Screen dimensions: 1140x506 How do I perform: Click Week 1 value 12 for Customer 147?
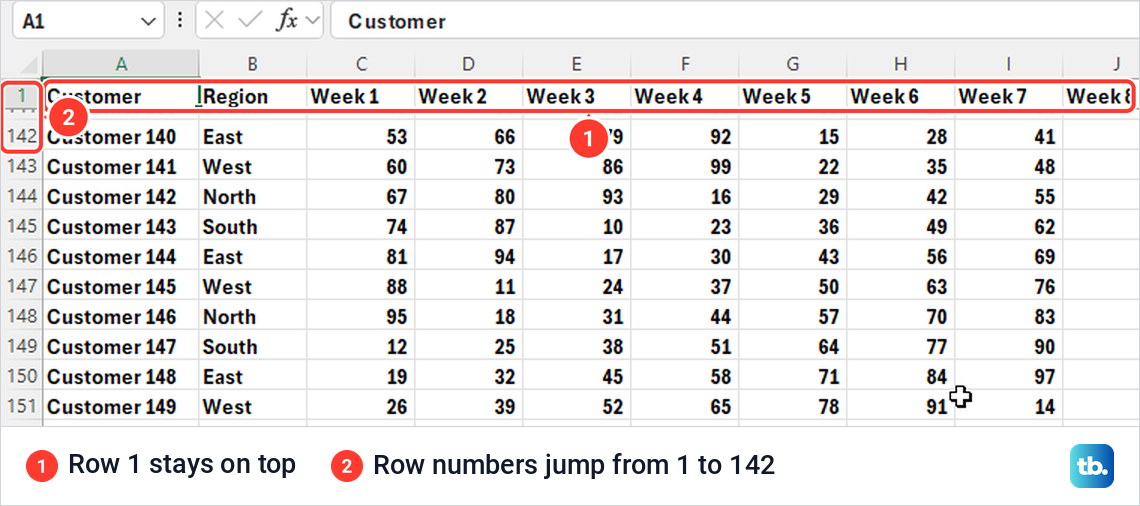[360, 347]
